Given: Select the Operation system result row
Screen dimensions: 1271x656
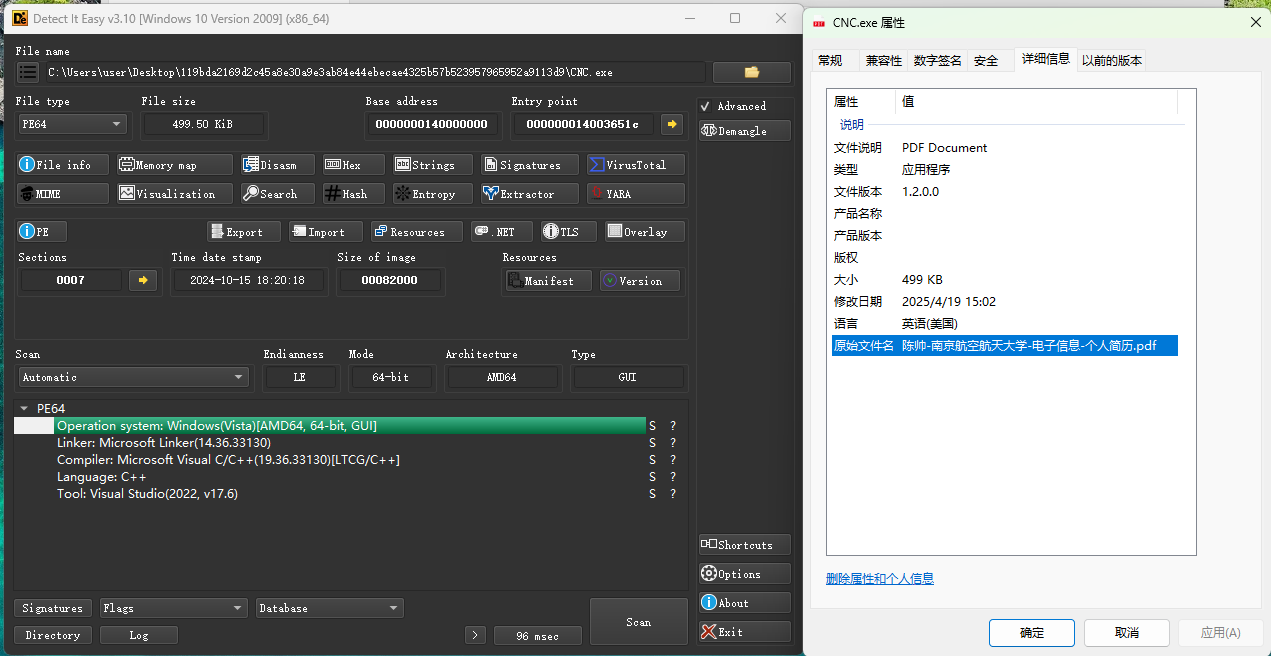Looking at the screenshot, I should point(350,426).
